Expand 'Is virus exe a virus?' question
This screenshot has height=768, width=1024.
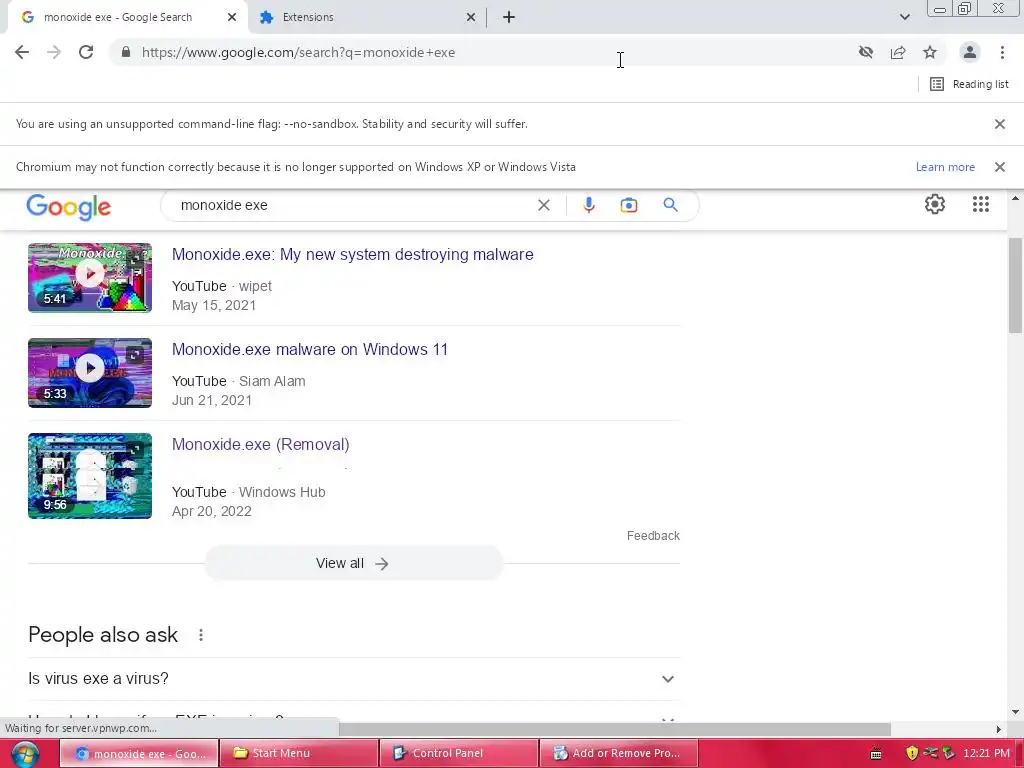point(354,679)
